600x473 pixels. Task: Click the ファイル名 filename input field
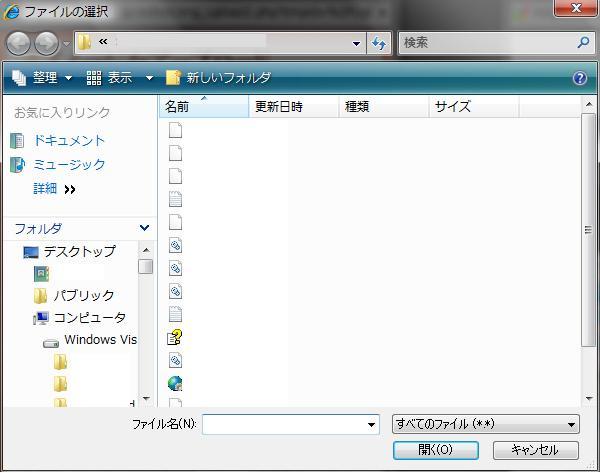pyautogui.click(x=284, y=425)
